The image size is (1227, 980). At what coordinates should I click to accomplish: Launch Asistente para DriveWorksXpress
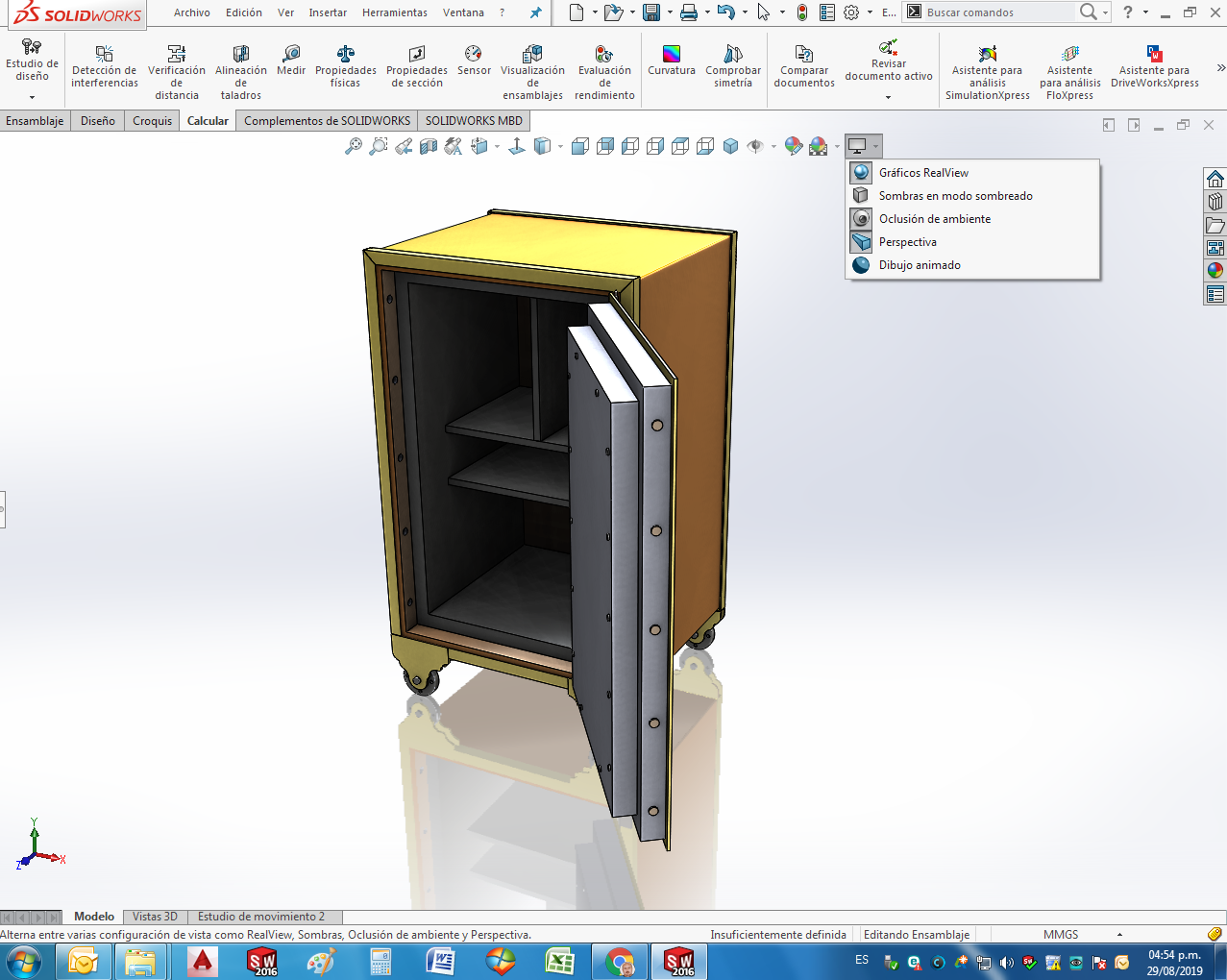1154,66
